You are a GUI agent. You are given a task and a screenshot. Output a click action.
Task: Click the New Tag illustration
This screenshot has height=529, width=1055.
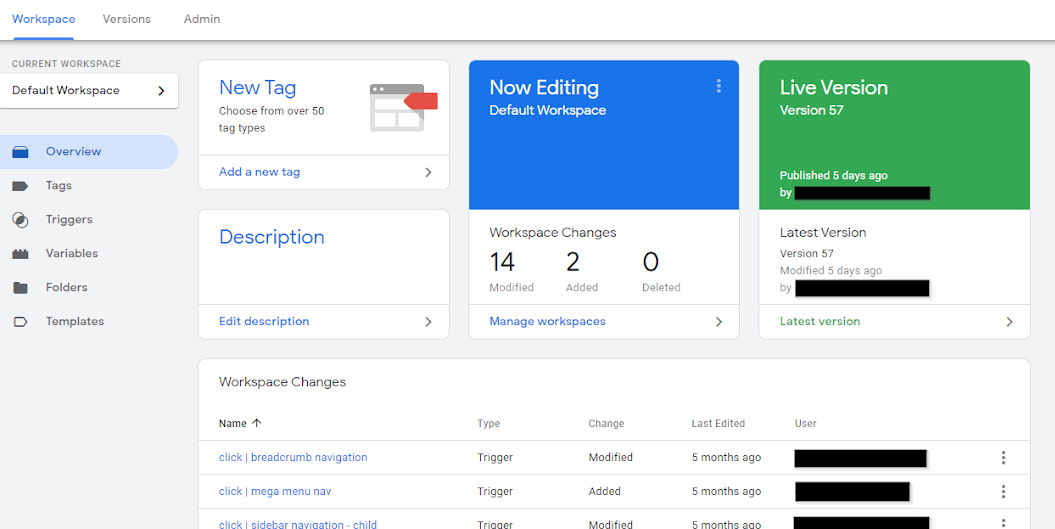403,107
